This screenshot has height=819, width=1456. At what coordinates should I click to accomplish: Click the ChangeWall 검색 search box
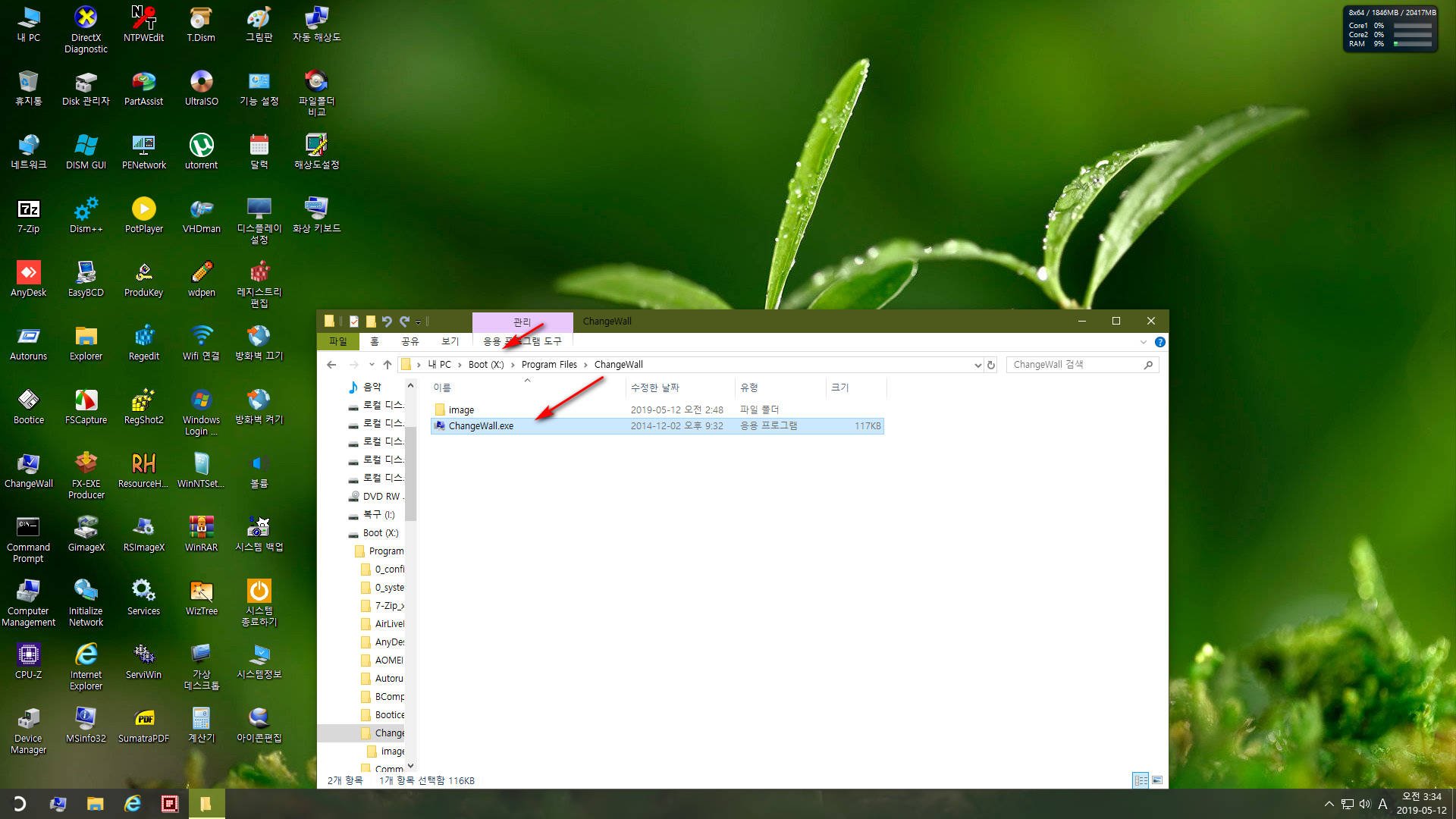pyautogui.click(x=1082, y=365)
